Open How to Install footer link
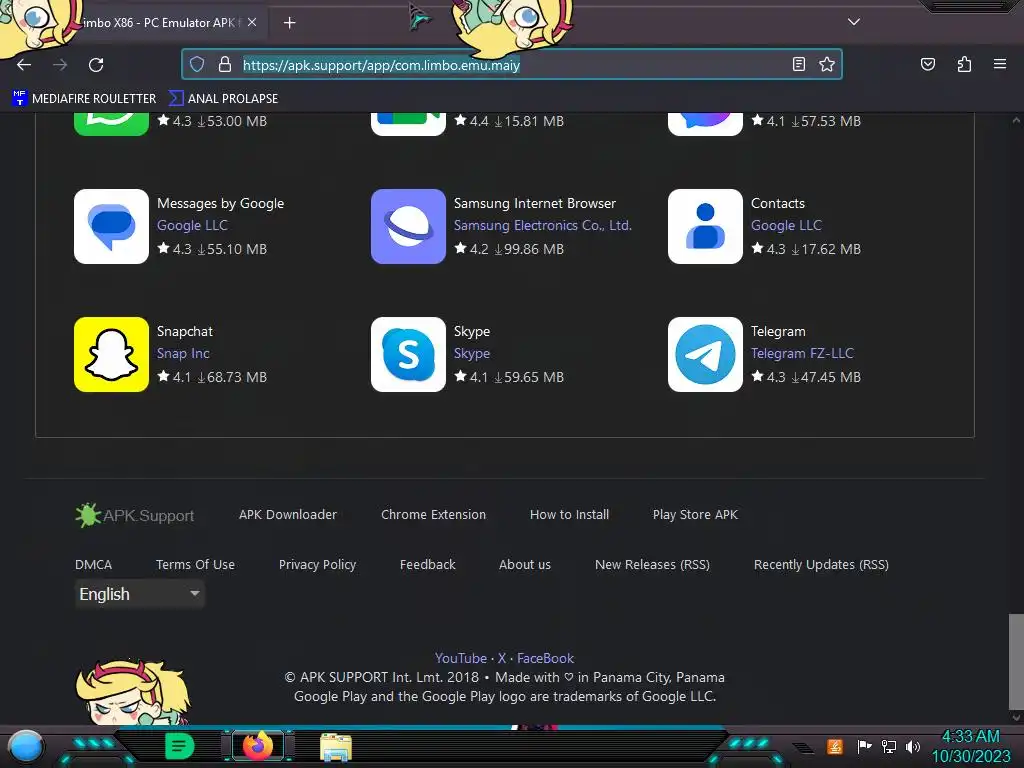This screenshot has width=1024, height=768. point(569,515)
